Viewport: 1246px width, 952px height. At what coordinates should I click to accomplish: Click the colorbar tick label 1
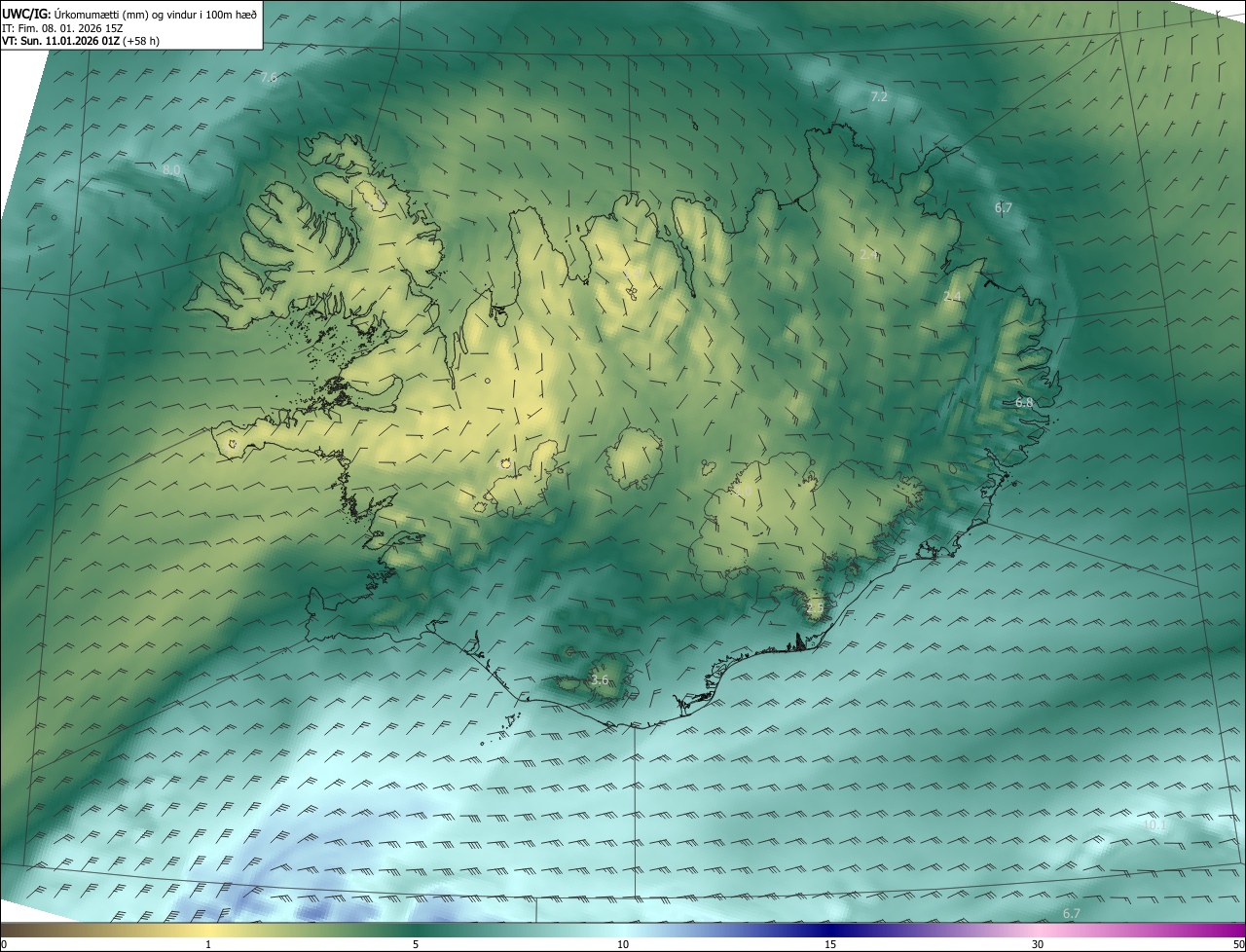tap(208, 944)
